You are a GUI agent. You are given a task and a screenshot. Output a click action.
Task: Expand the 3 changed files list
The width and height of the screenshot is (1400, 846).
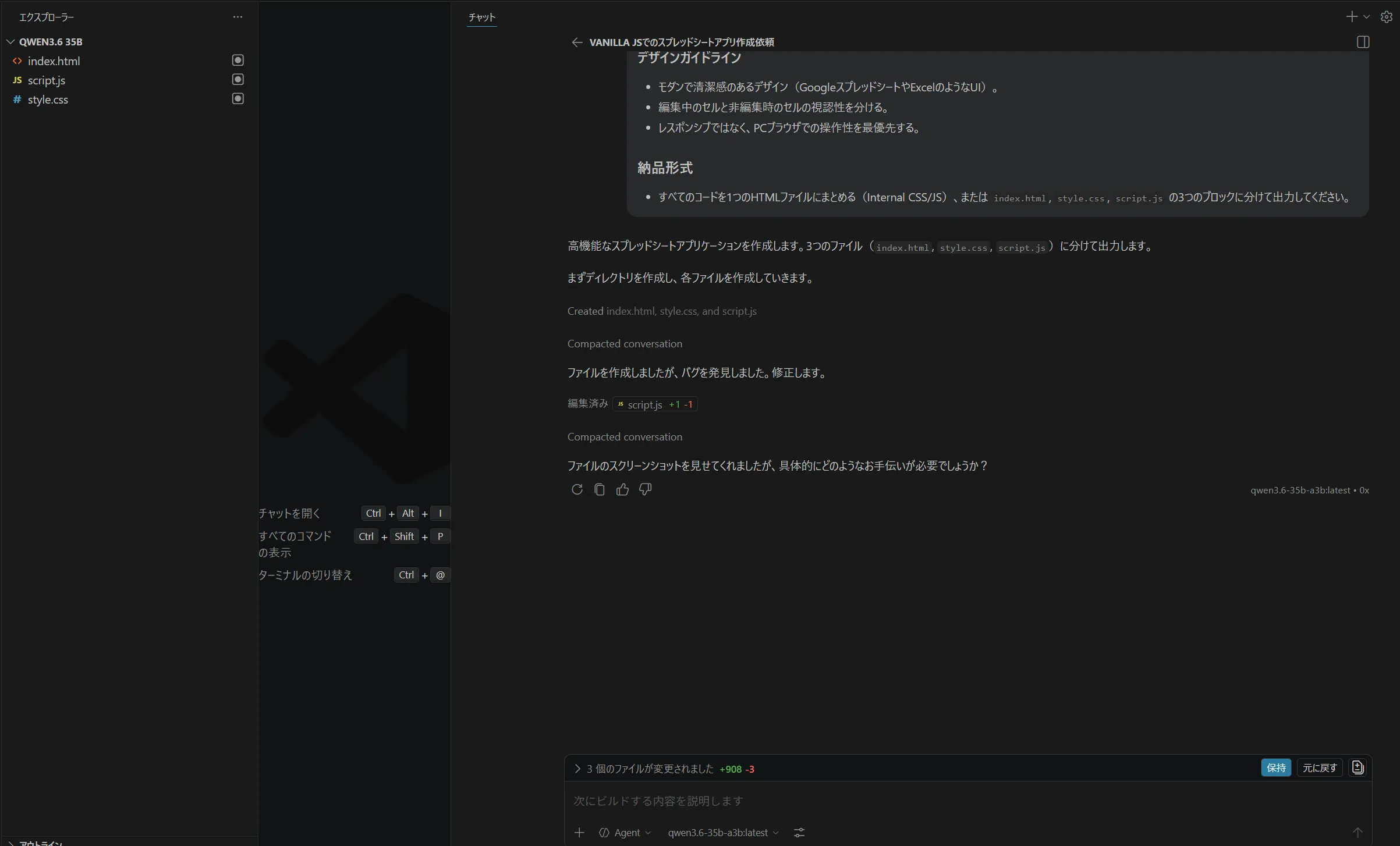tap(577, 769)
